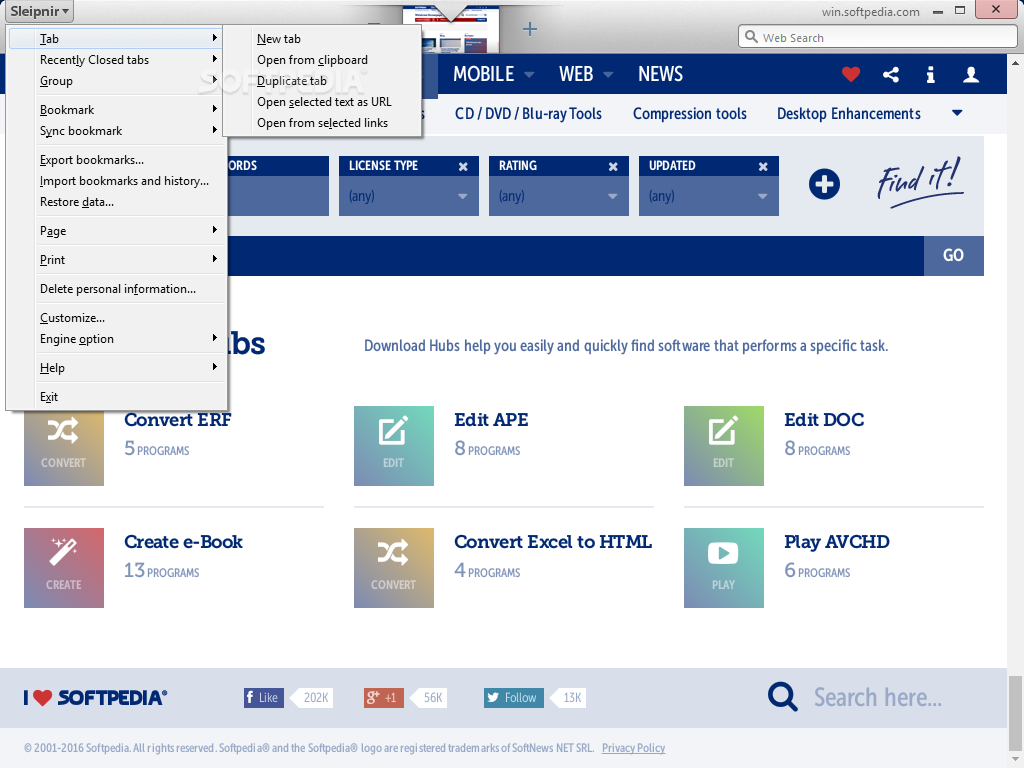Expand the Print submenu
1024x768 pixels.
[x=116, y=260]
